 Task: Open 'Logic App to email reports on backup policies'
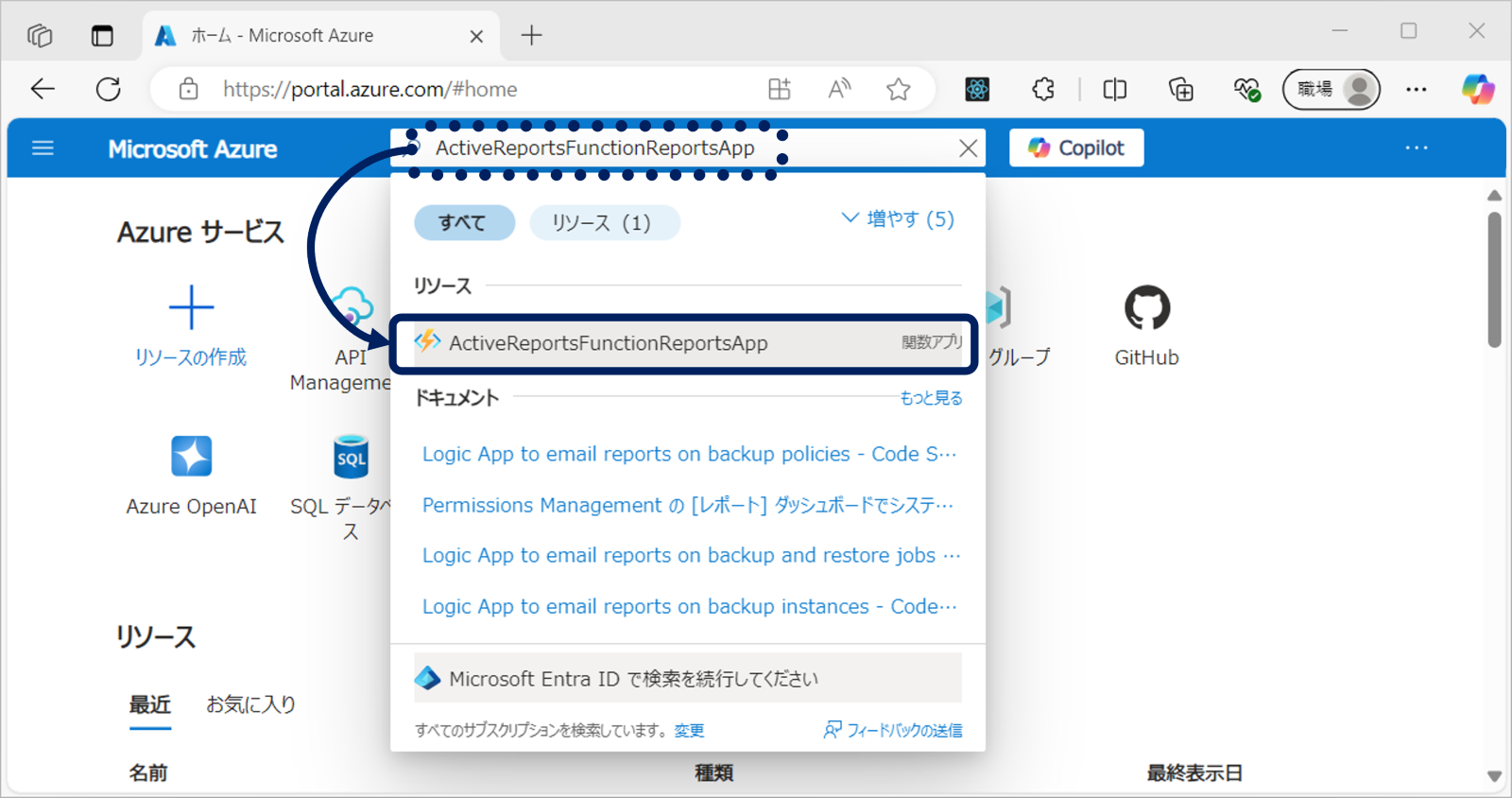689,454
